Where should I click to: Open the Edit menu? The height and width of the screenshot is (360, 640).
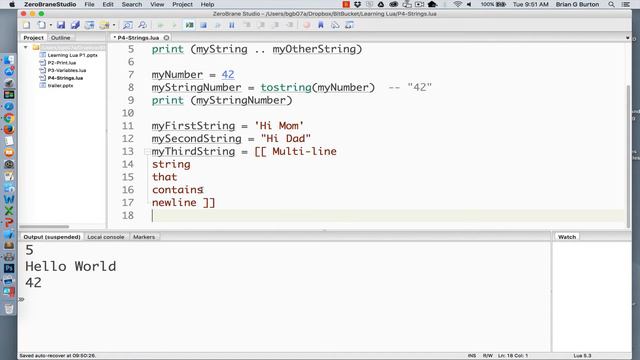pyautogui.click(x=108, y=4)
